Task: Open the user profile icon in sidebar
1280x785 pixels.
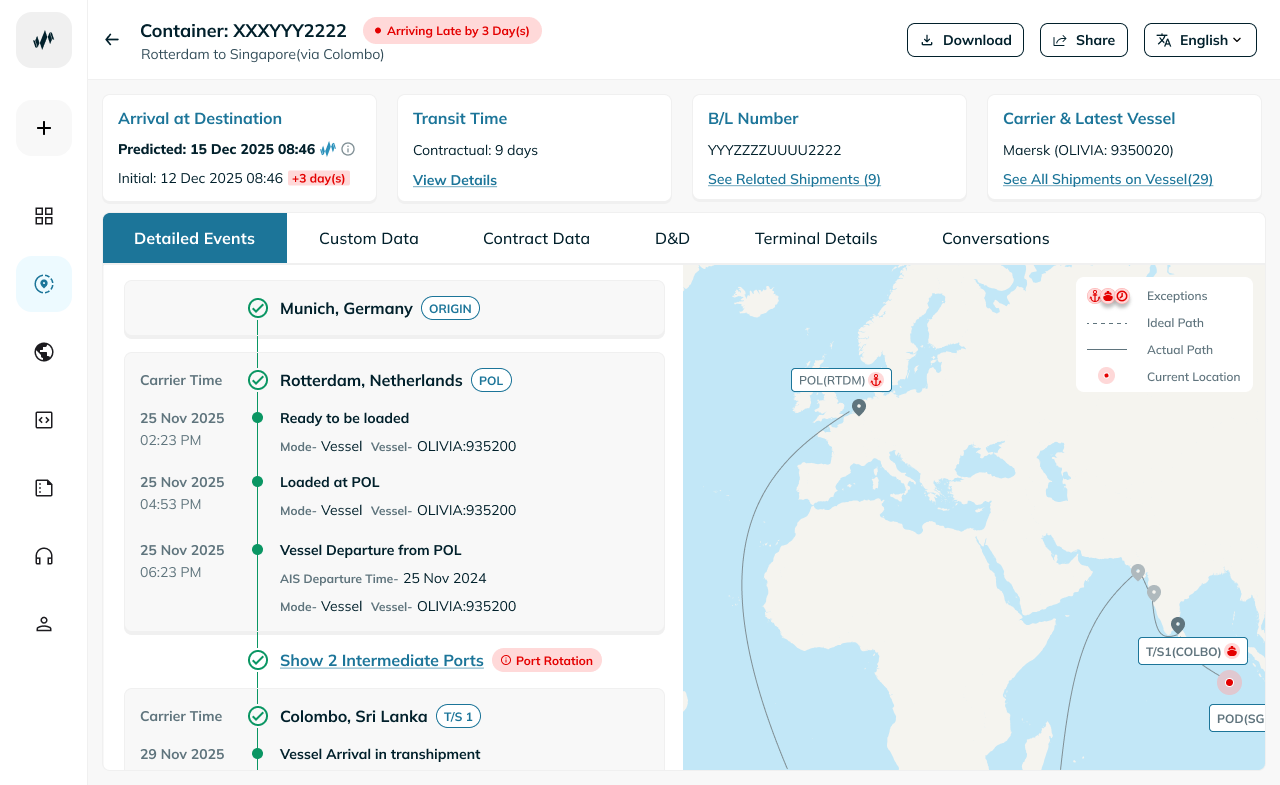Action: [x=44, y=624]
